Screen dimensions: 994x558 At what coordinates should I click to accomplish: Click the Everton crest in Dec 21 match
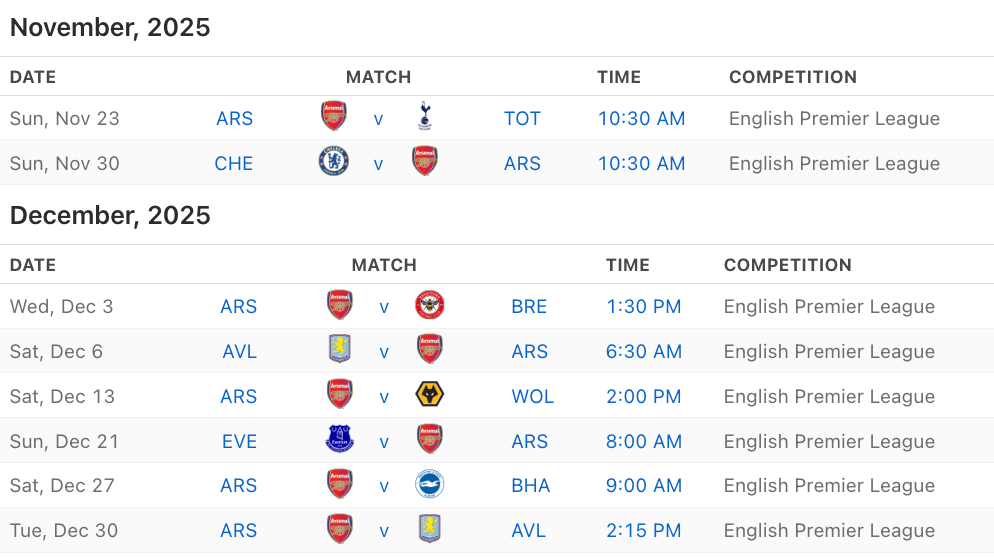pos(340,440)
